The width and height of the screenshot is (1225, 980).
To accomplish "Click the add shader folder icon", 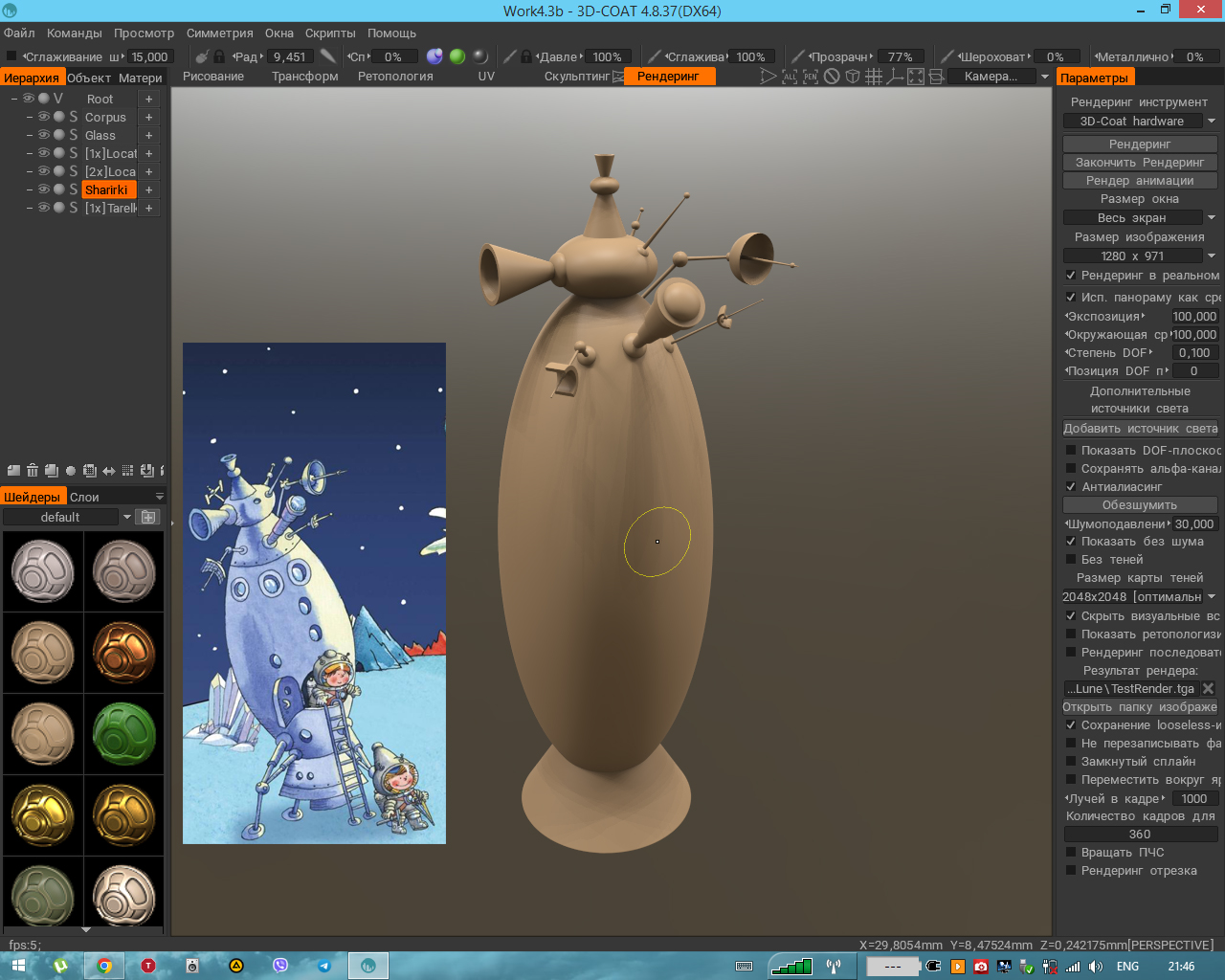I will click(148, 517).
